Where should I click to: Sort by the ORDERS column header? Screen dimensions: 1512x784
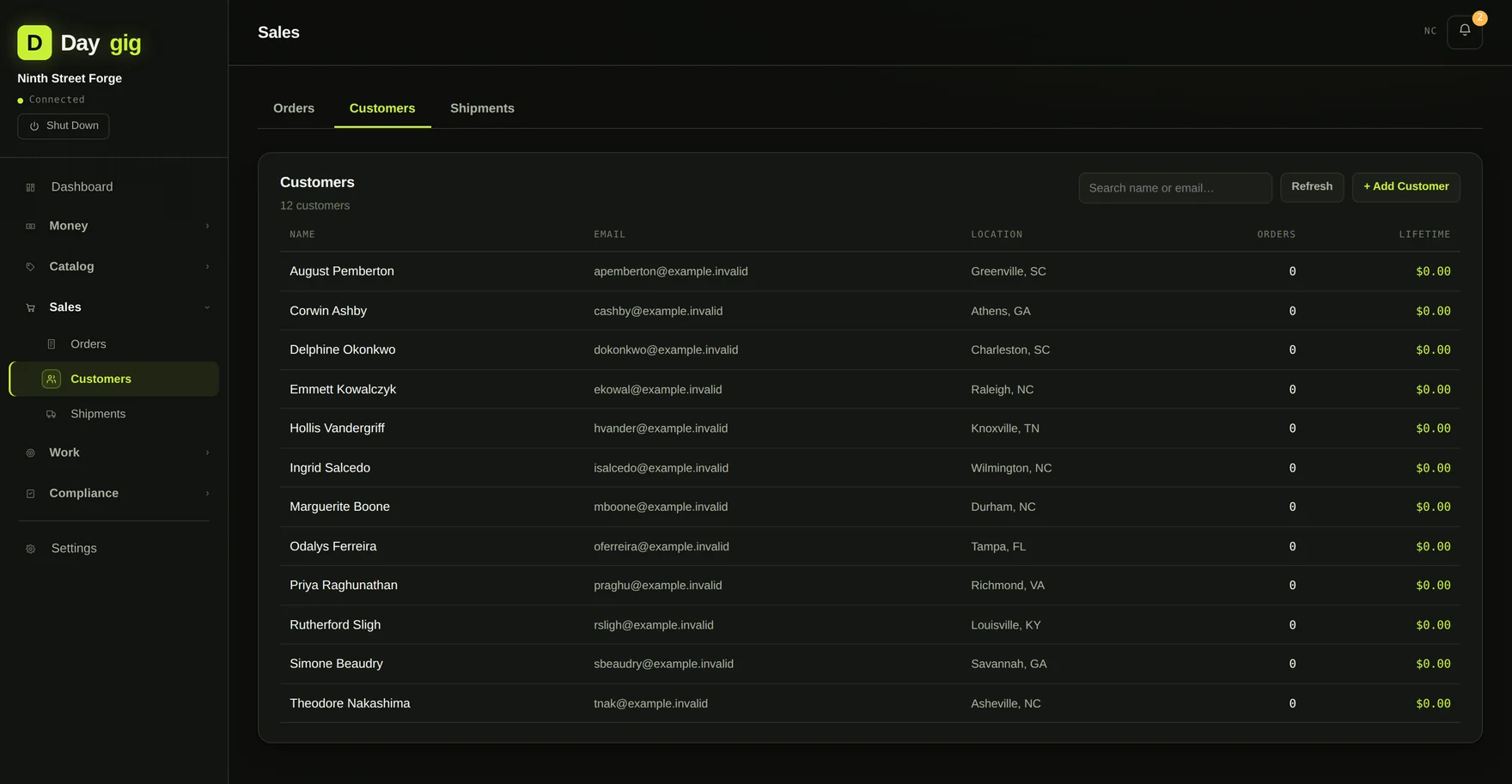[1277, 234]
